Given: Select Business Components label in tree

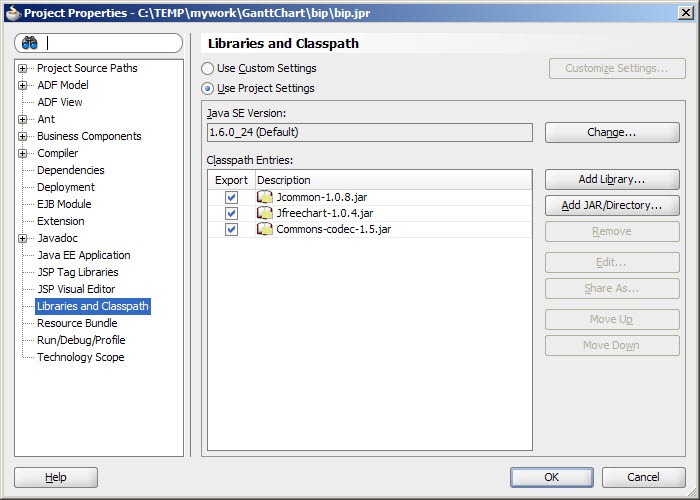Looking at the screenshot, I should click(x=89, y=136).
